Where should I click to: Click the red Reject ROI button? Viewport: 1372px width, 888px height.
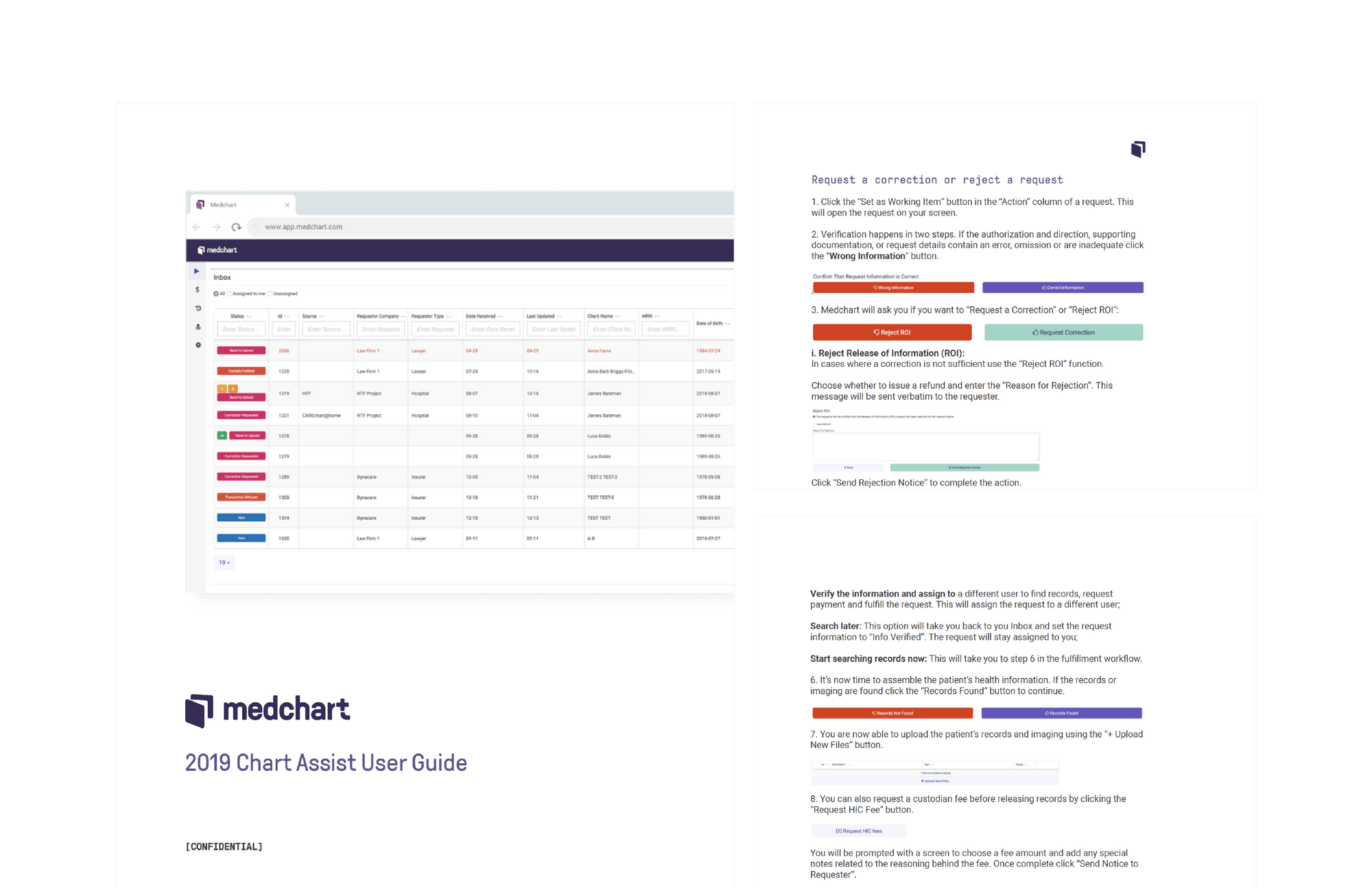click(892, 333)
